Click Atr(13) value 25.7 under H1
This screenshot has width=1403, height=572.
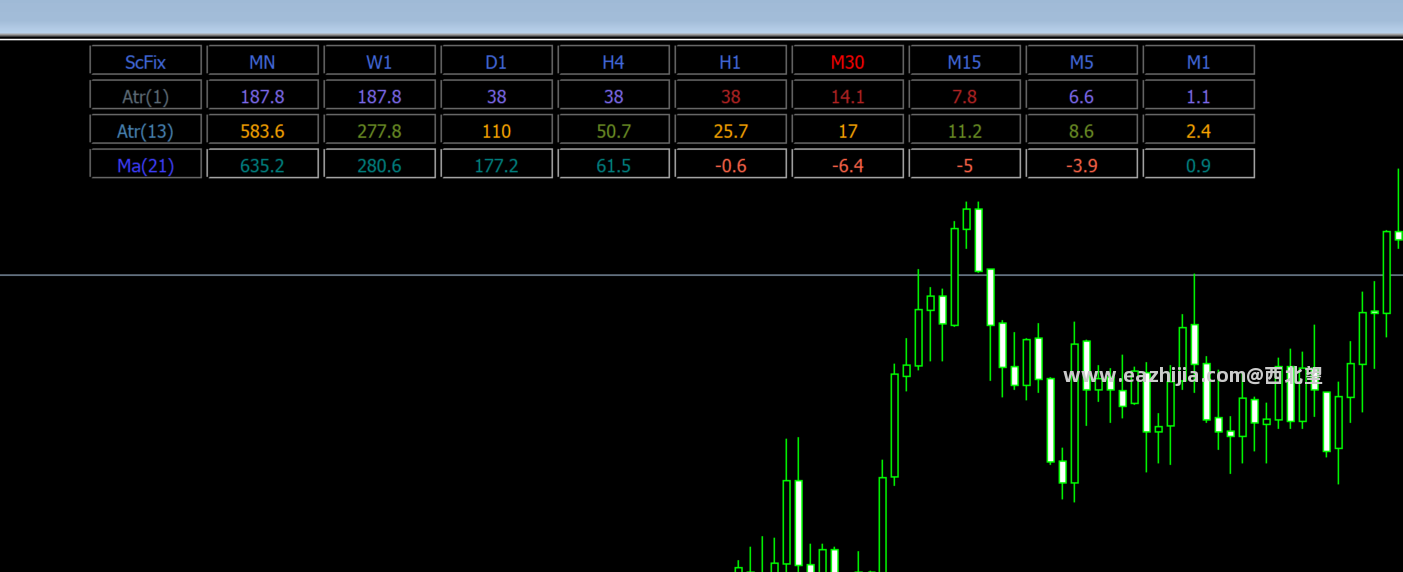click(x=731, y=129)
